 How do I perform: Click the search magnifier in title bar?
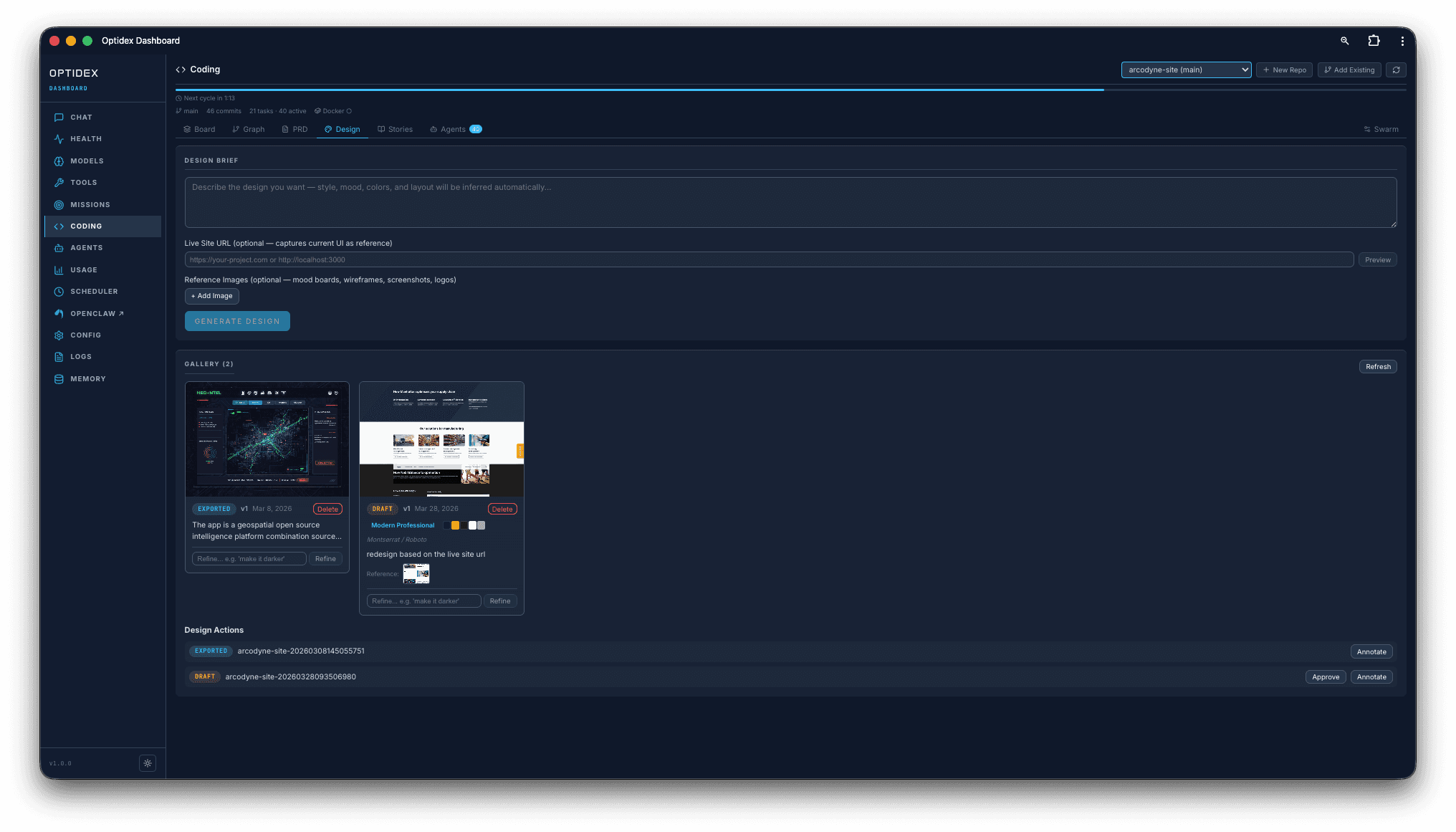point(1344,41)
